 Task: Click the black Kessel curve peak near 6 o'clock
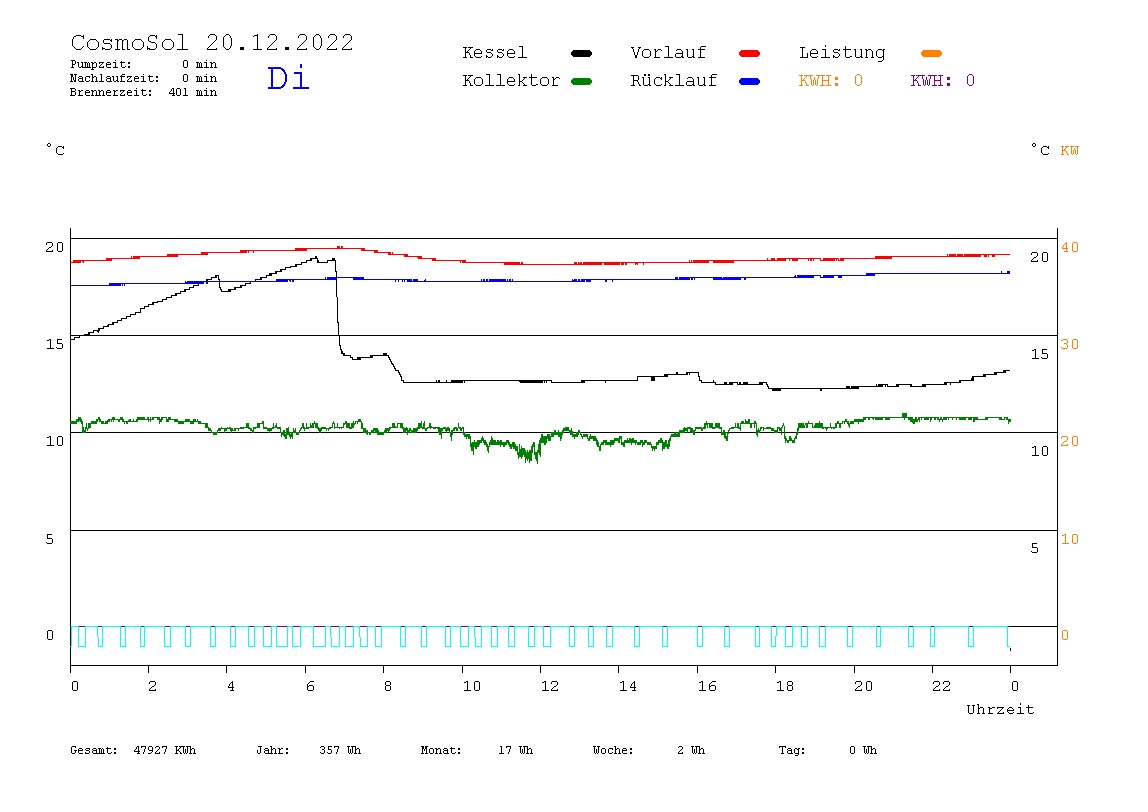pos(316,257)
